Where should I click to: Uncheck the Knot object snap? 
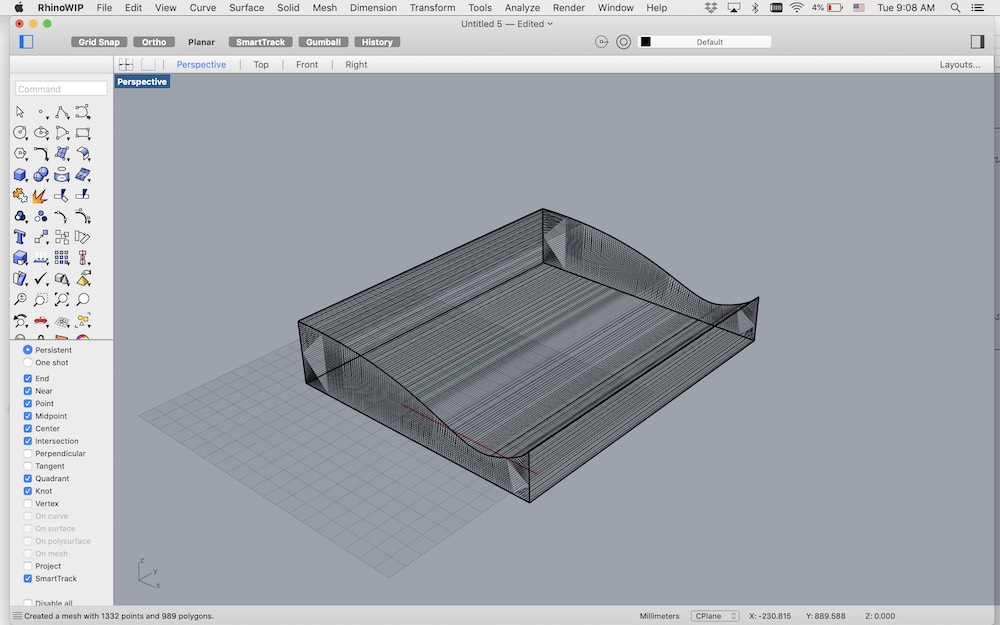[27, 491]
